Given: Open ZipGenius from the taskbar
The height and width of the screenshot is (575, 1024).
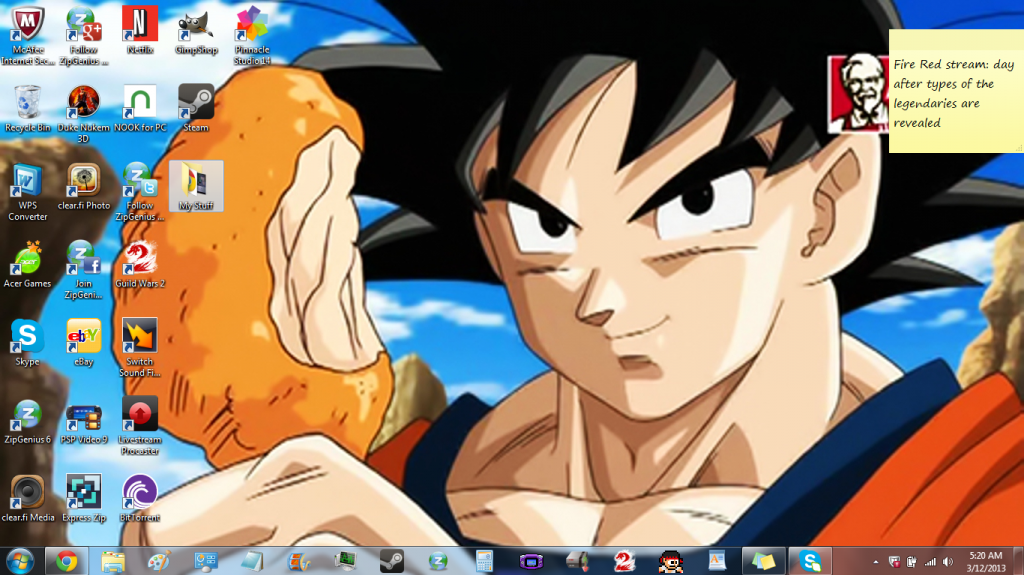Looking at the screenshot, I should pos(438,561).
